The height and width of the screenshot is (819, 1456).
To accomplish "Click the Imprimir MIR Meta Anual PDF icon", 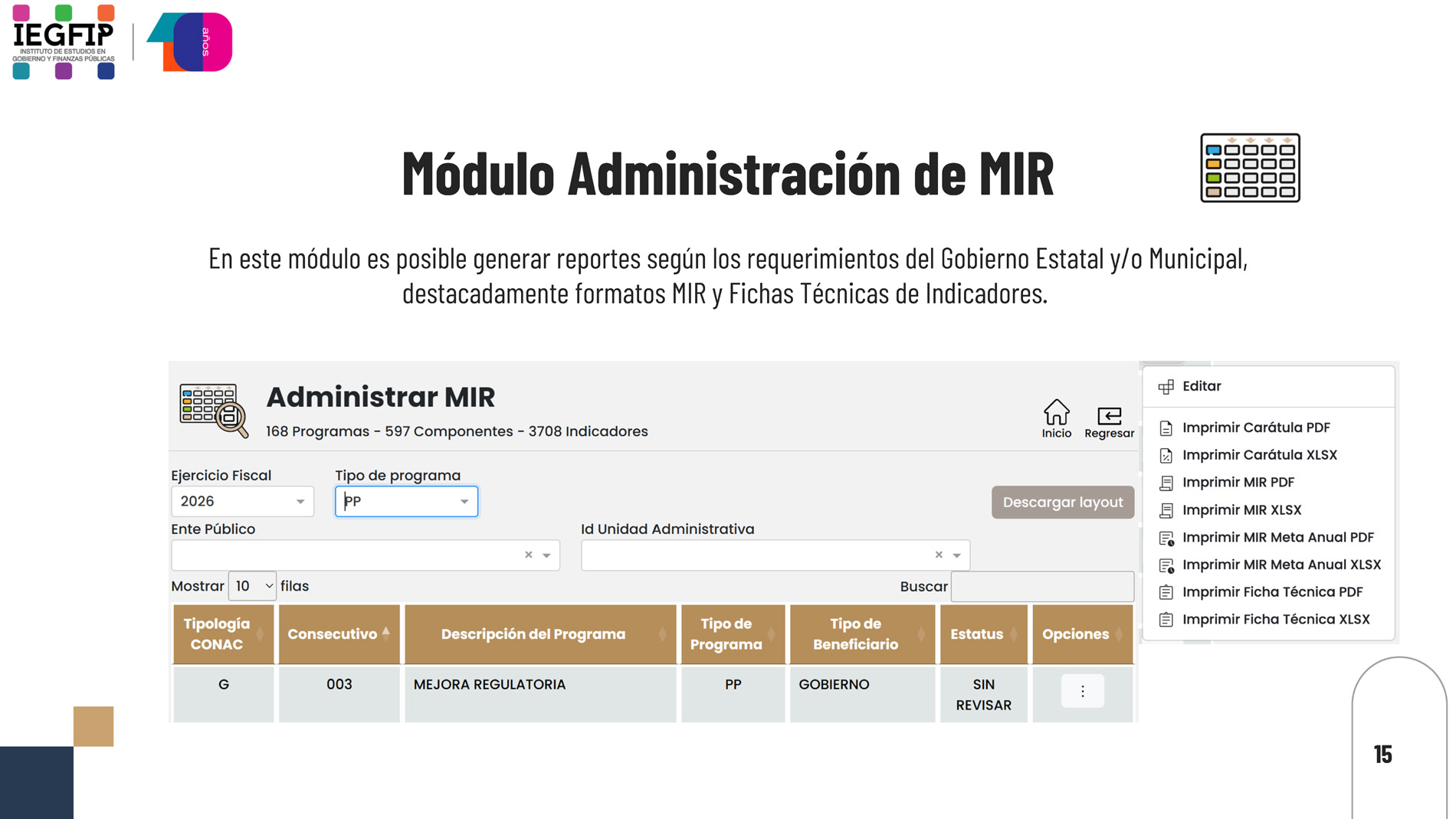I will point(1166,538).
